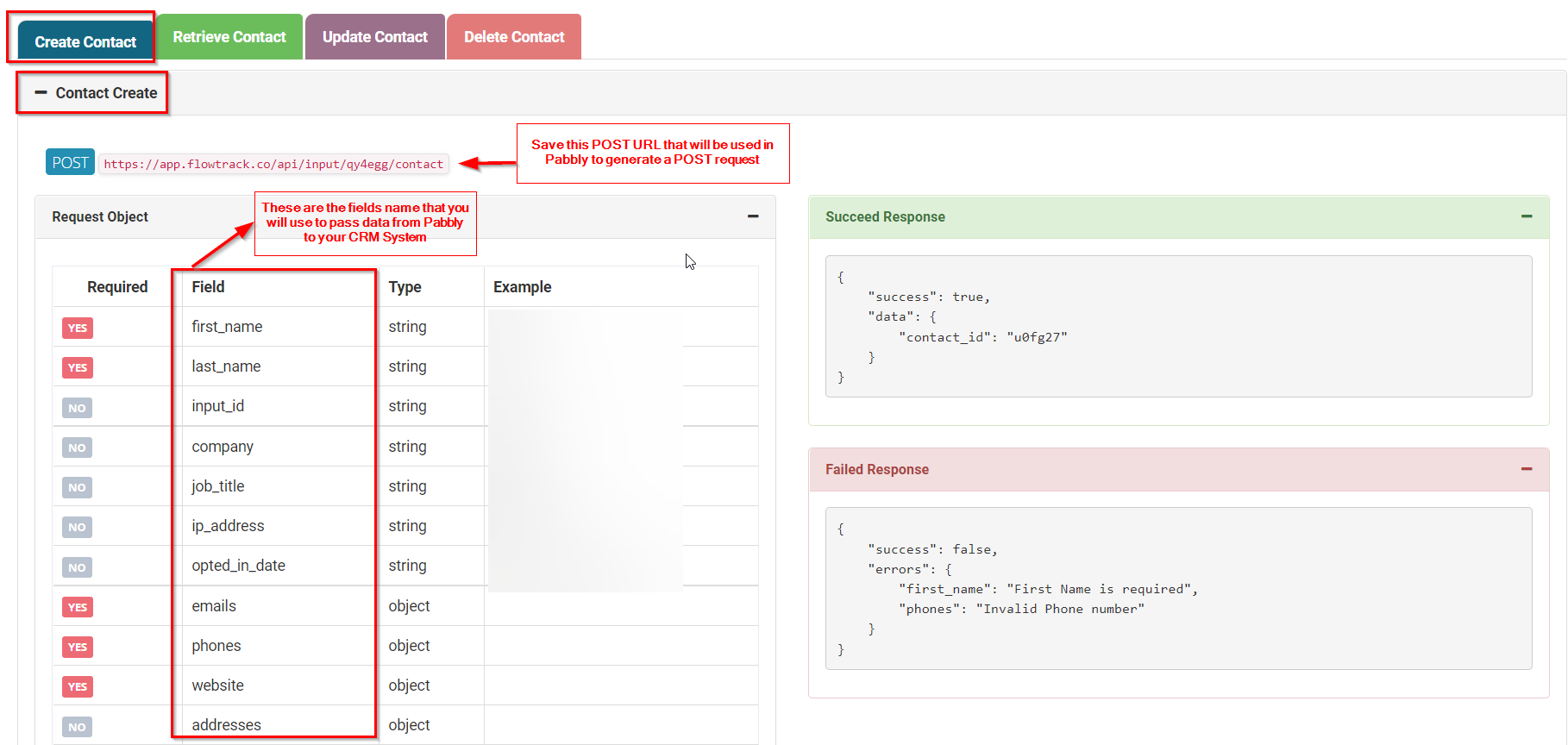Collapse the Failed Response panel
This screenshot has width=1568, height=745.
pos(1526,469)
